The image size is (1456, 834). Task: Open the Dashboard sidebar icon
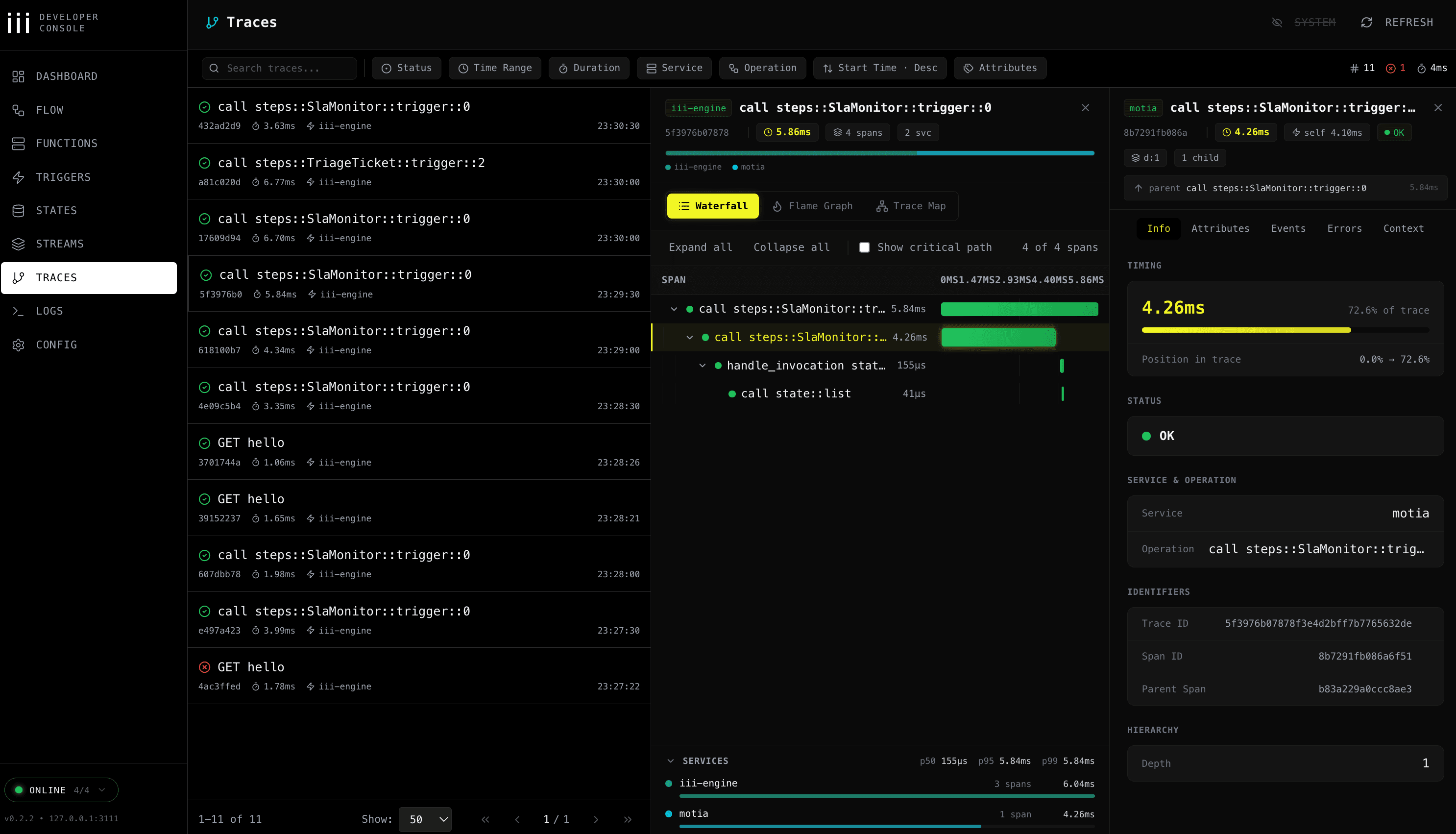pos(18,76)
